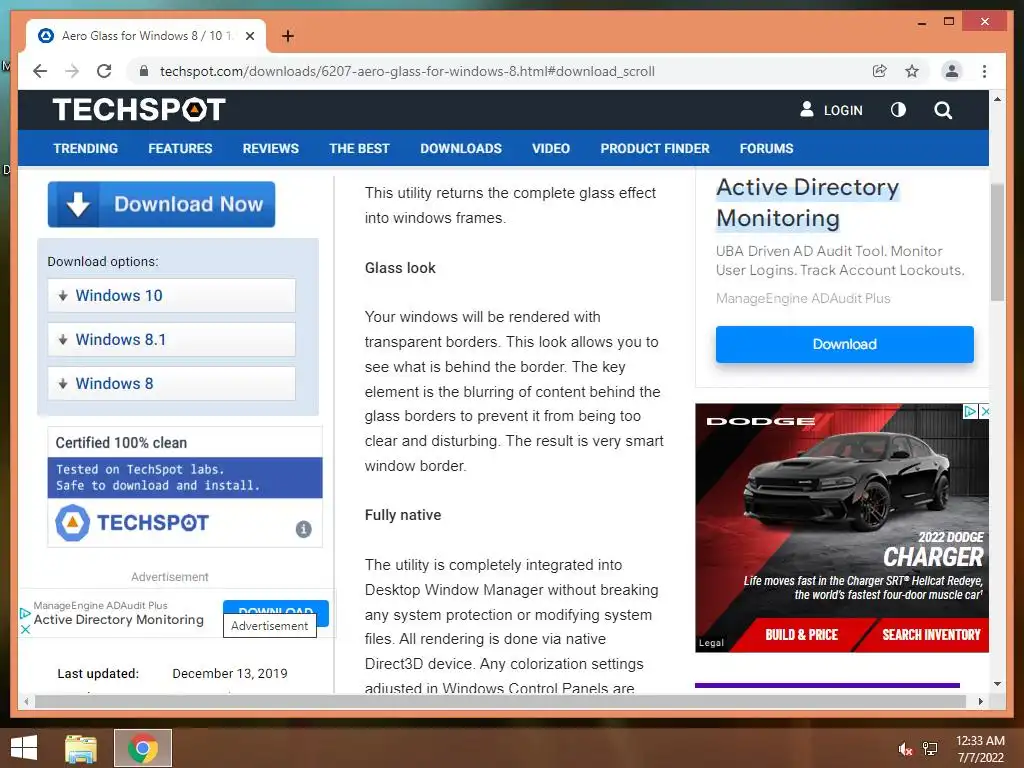Open the TRENDING menu
This screenshot has height=768, width=1024.
point(86,148)
